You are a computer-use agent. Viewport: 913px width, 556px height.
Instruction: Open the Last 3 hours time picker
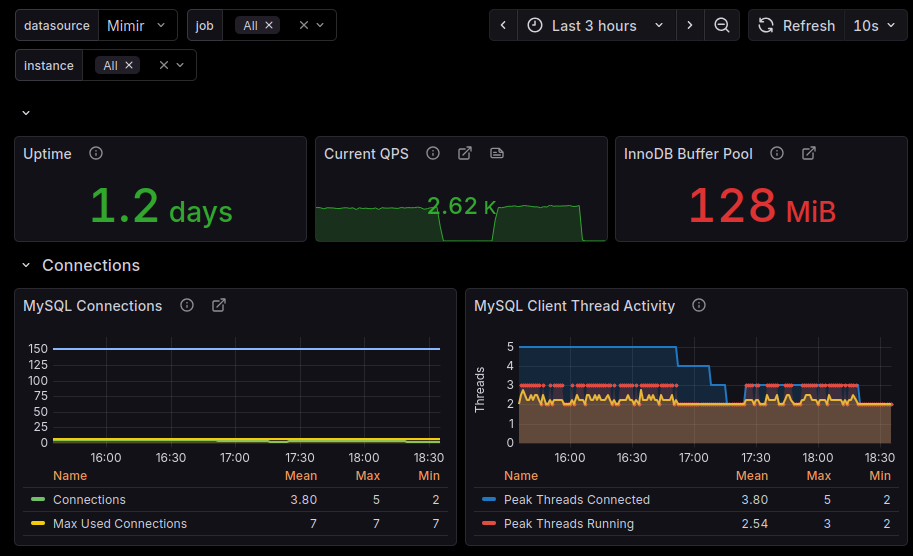(x=597, y=25)
